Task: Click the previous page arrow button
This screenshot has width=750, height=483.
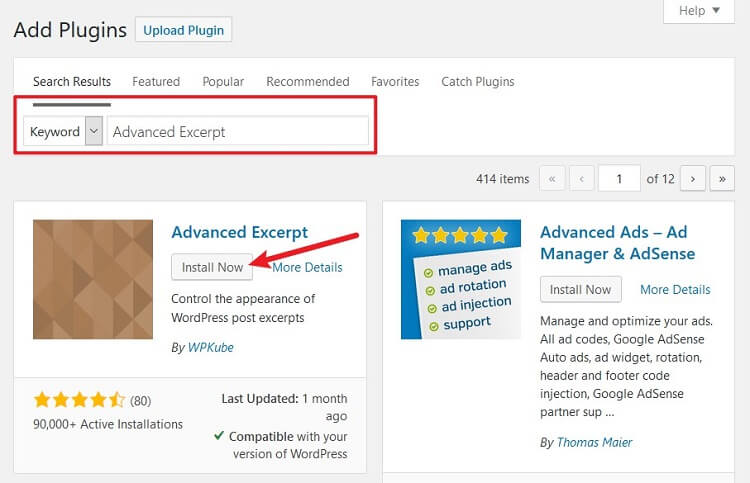Action: tap(582, 178)
